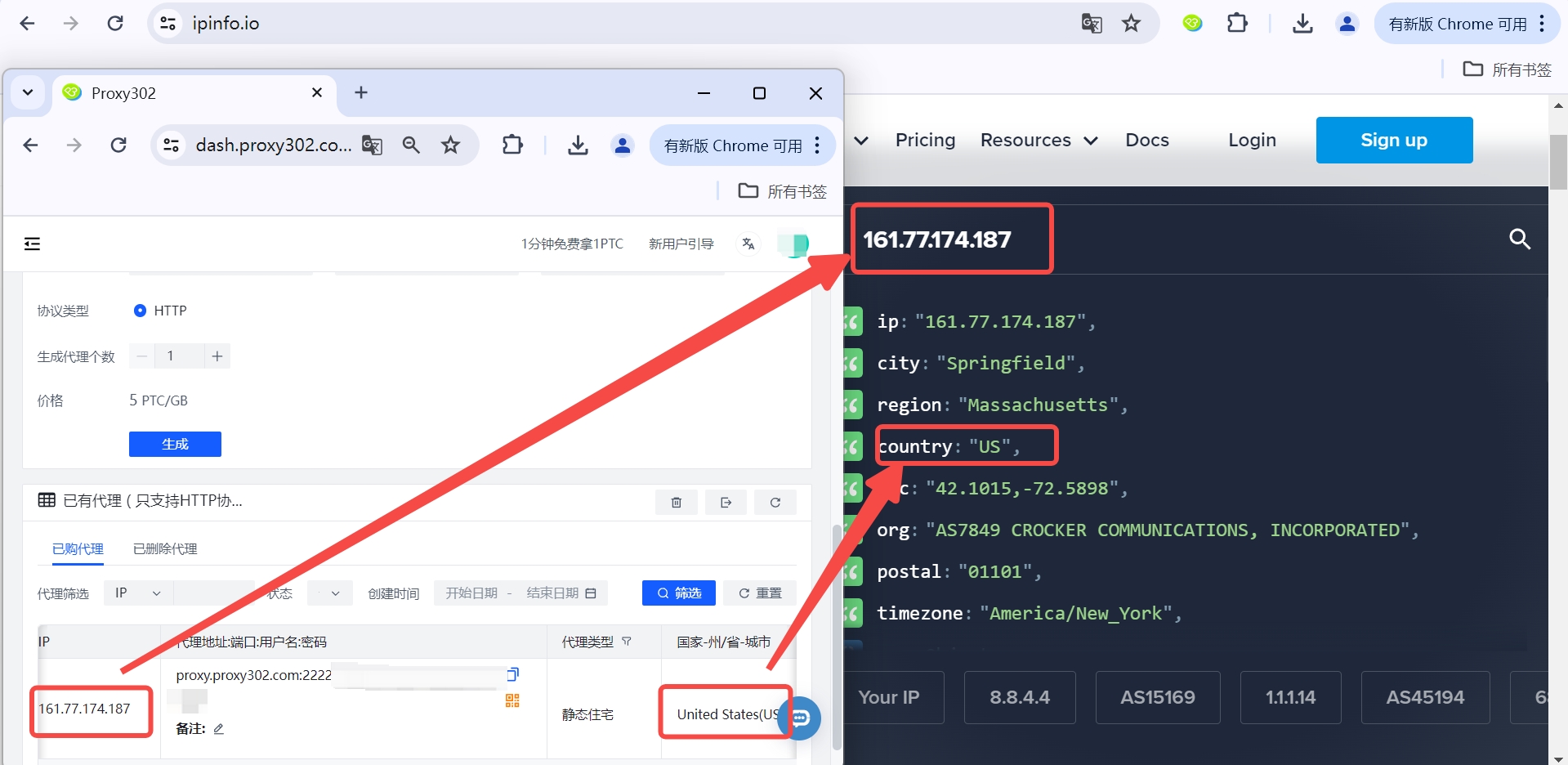Click the 开始日期 start date field

coord(471,593)
